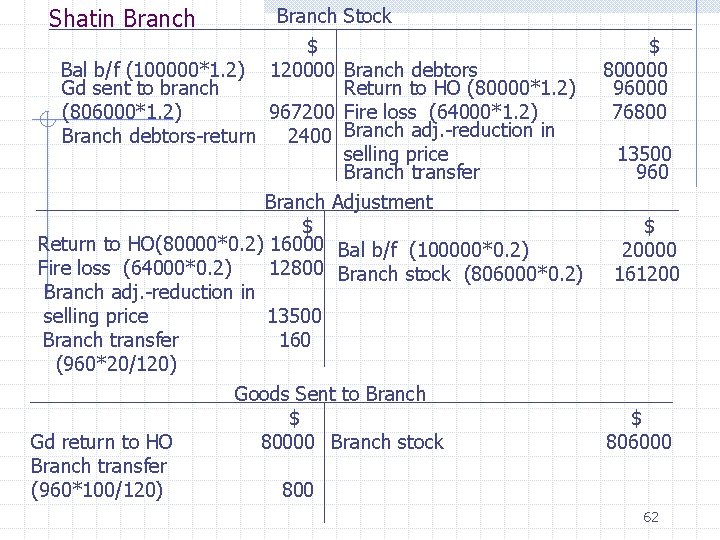The height and width of the screenshot is (540, 720).
Task: Click 'Fire loss (64000*1.2)' entry
Action: (440, 112)
